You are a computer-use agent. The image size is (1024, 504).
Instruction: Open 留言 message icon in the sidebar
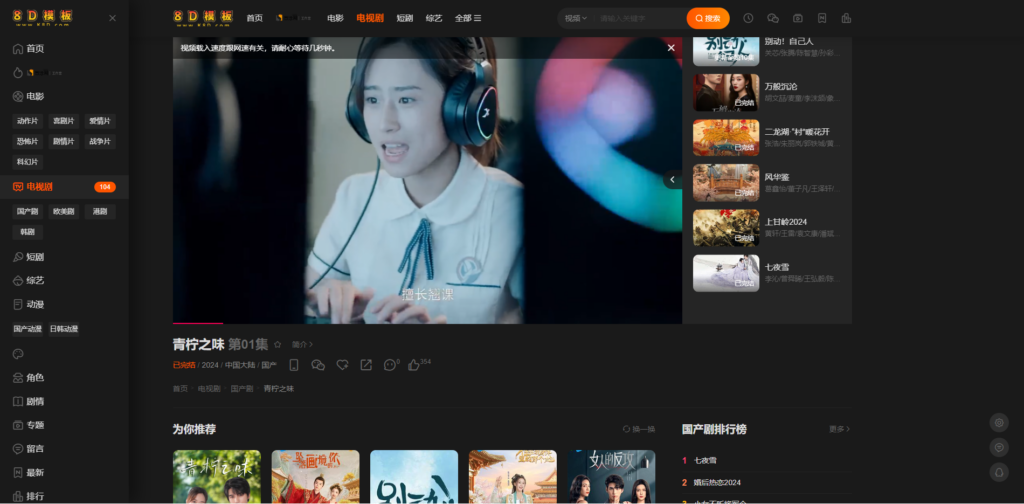[x=18, y=449]
